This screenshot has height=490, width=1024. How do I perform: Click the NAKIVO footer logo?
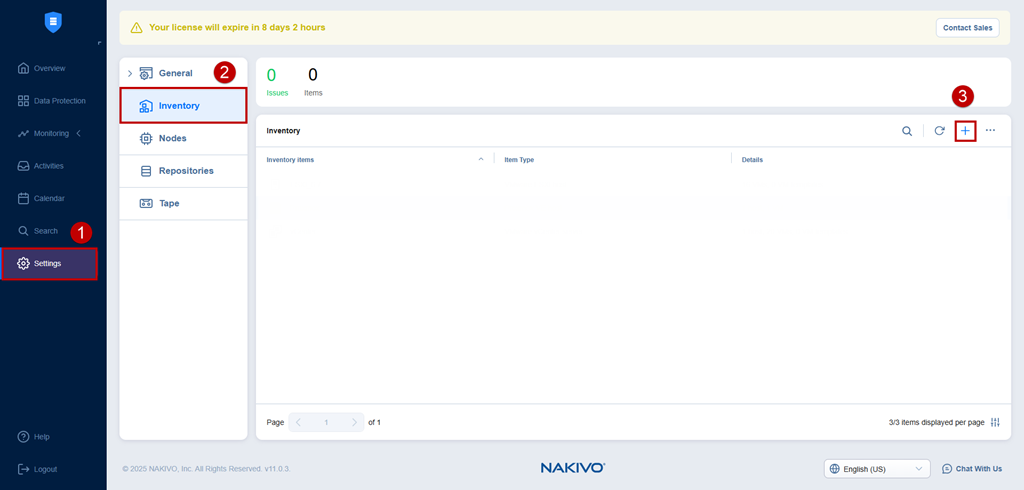click(x=573, y=468)
